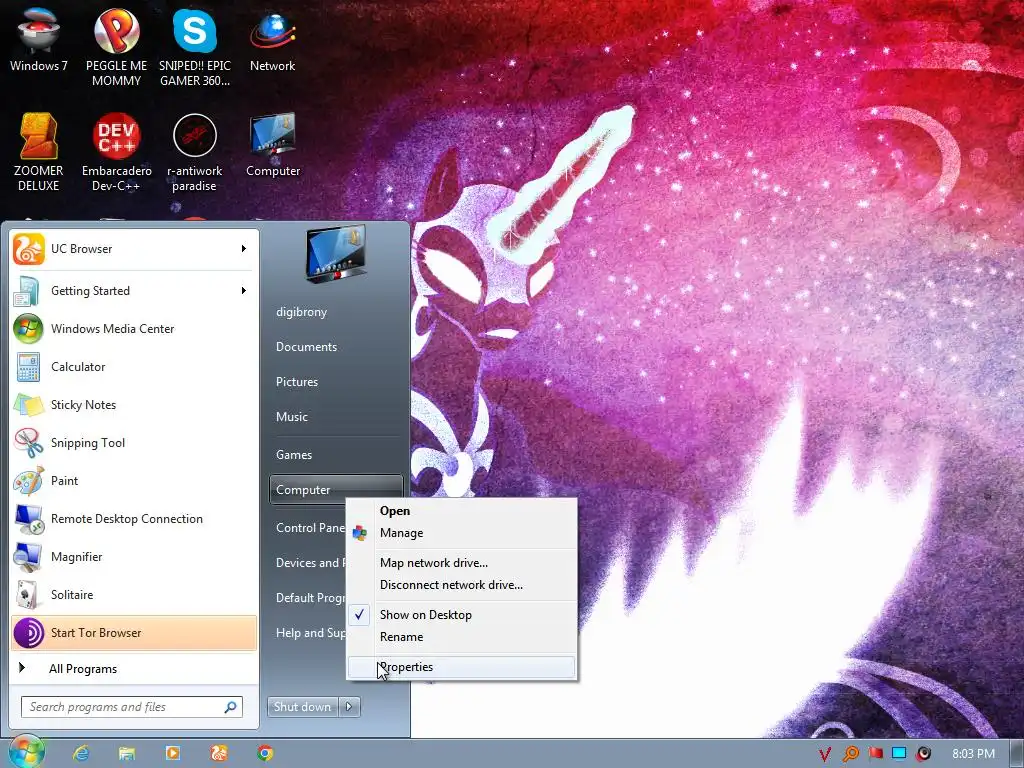Launch UC Browser from Start menu

coord(124,249)
